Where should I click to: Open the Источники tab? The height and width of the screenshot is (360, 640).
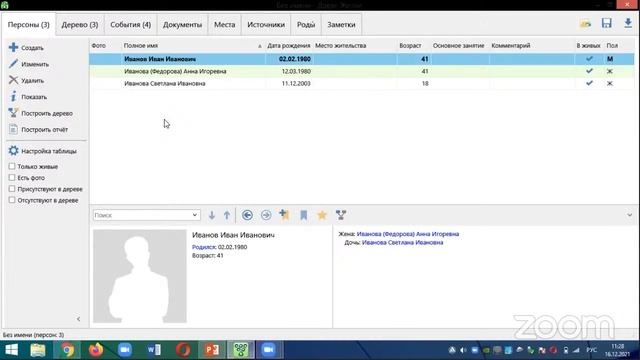(266, 24)
